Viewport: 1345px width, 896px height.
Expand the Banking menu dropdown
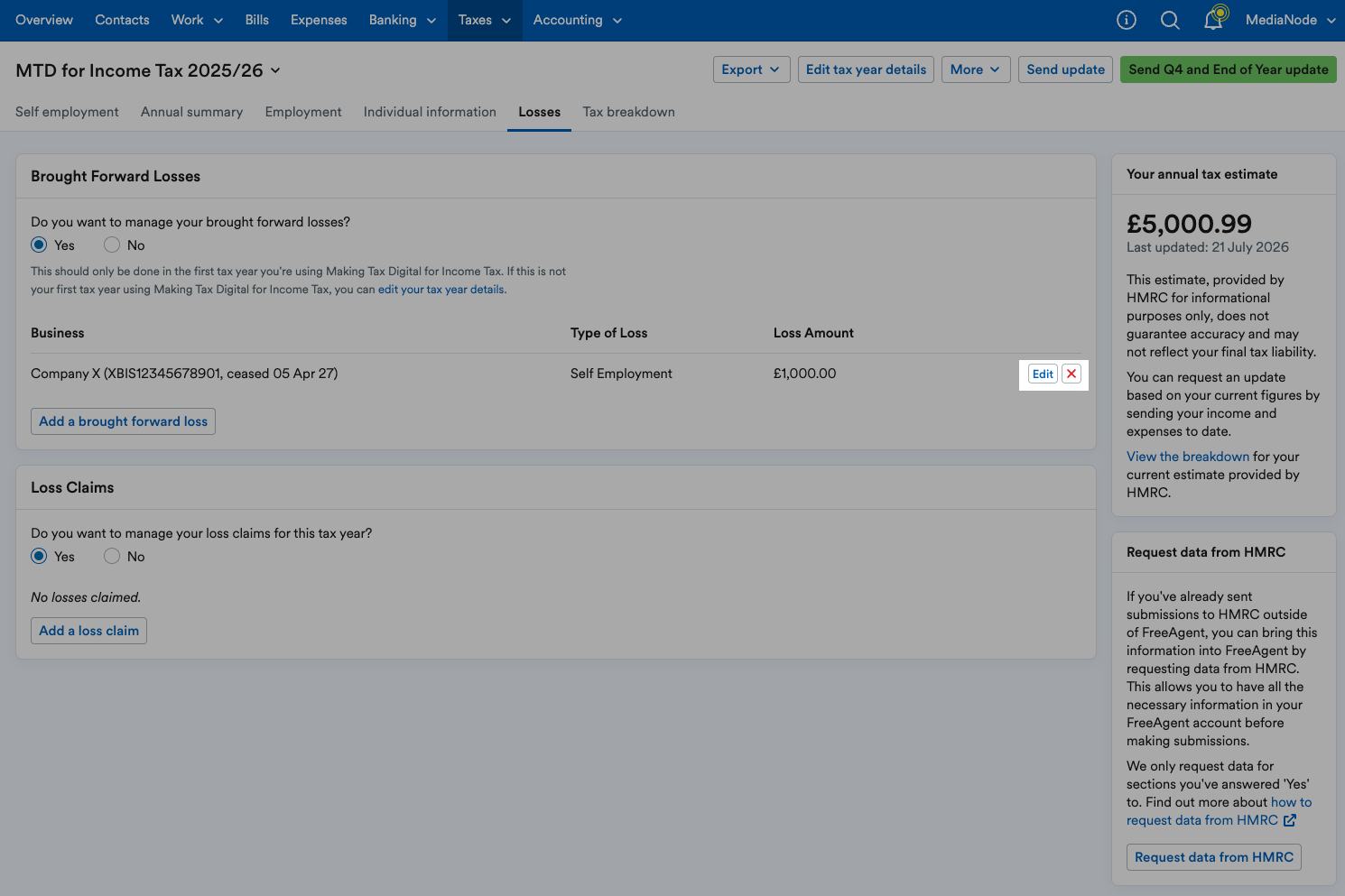pos(402,20)
